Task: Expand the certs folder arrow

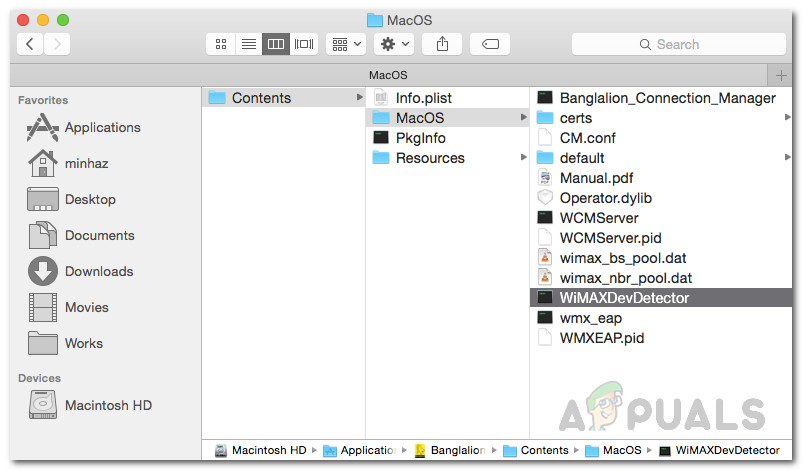Action: (x=788, y=117)
